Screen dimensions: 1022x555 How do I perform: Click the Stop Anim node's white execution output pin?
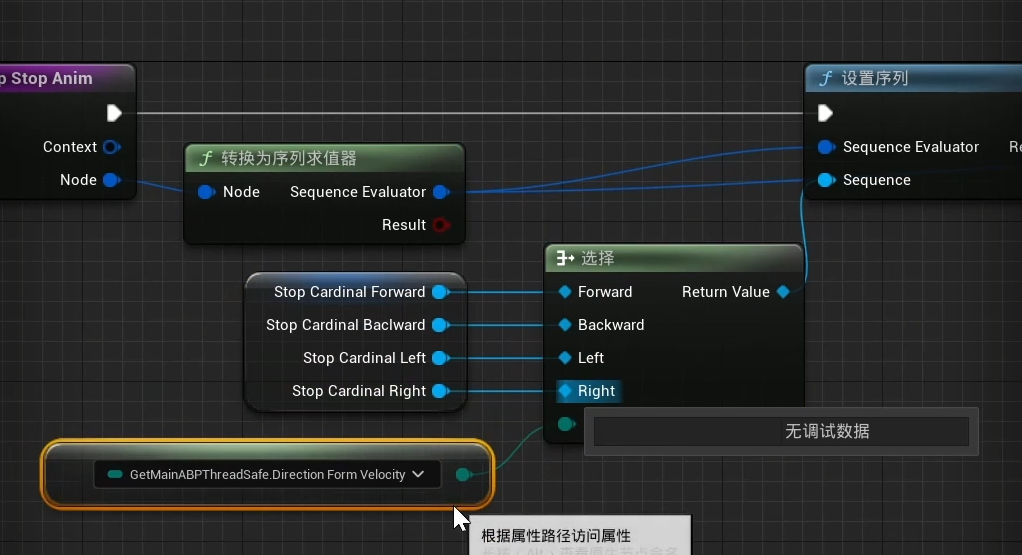pos(114,113)
